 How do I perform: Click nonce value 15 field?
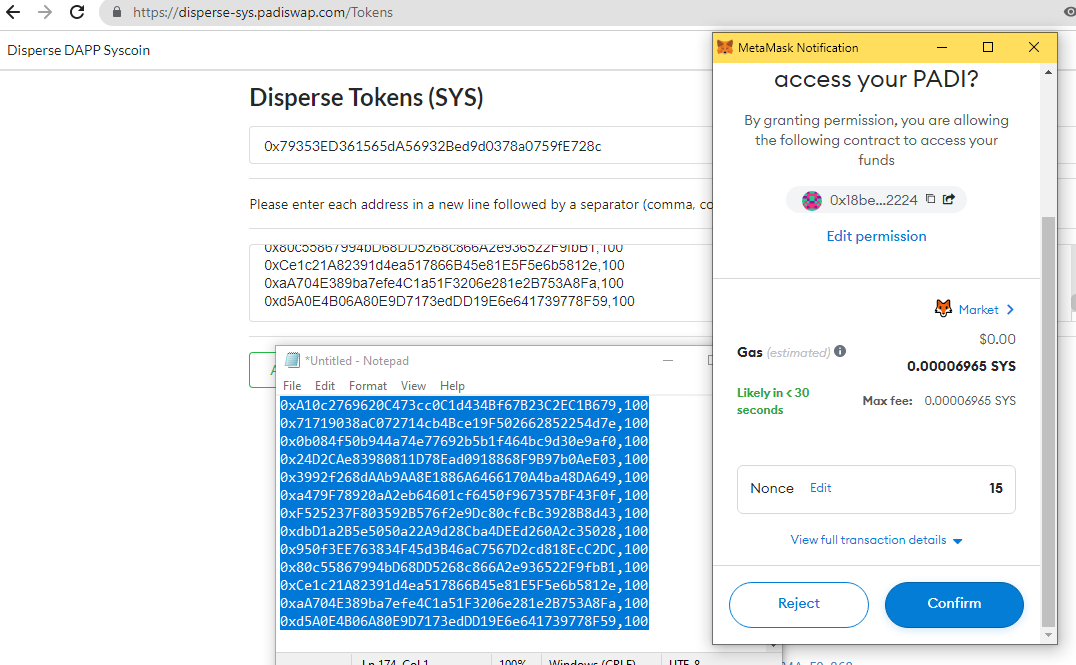[x=996, y=488]
